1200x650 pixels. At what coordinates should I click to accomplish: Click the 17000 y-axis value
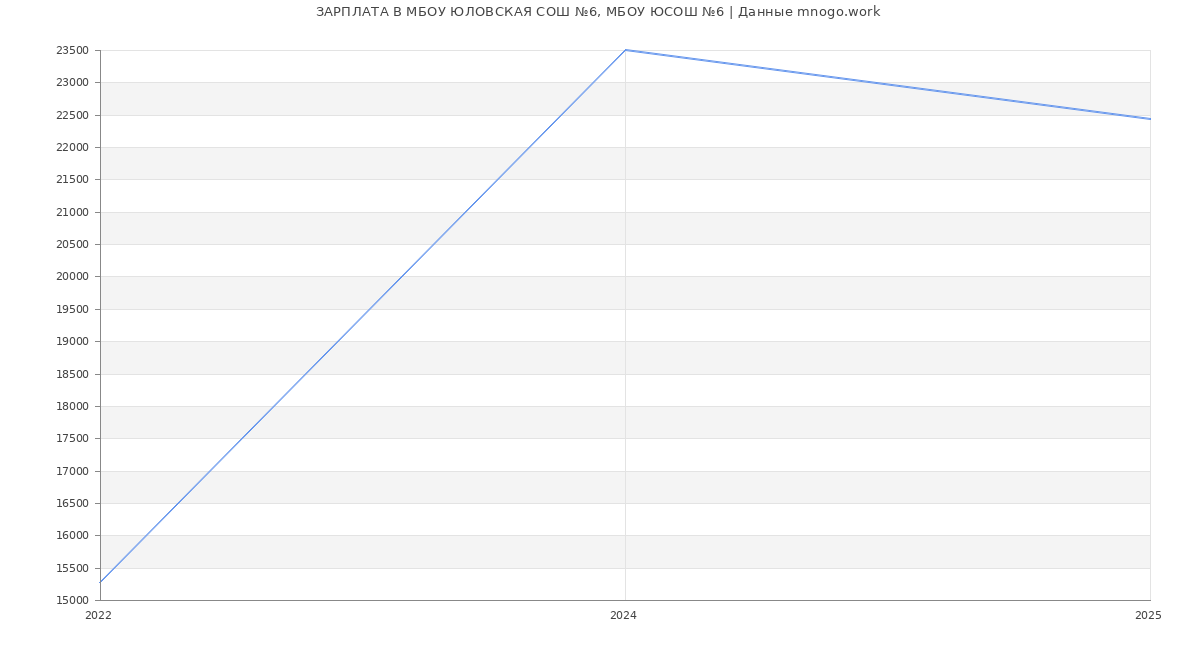[73, 471]
